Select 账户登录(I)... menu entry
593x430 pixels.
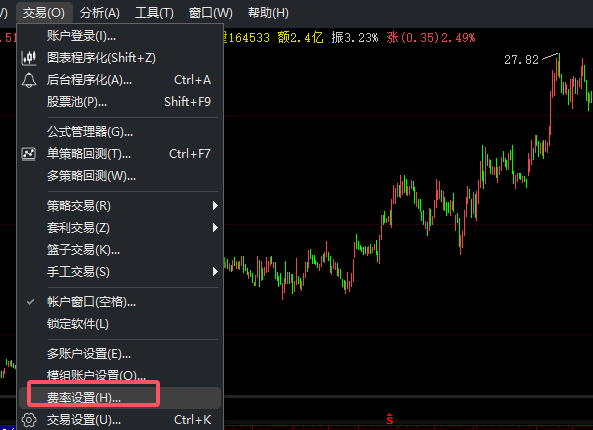point(119,36)
